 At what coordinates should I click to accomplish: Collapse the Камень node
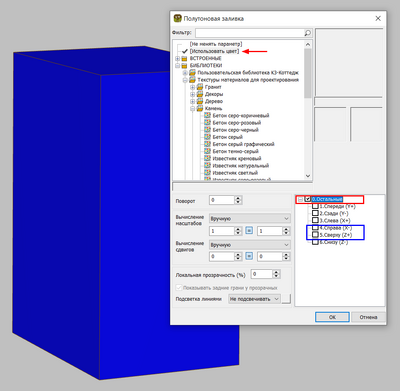193,109
